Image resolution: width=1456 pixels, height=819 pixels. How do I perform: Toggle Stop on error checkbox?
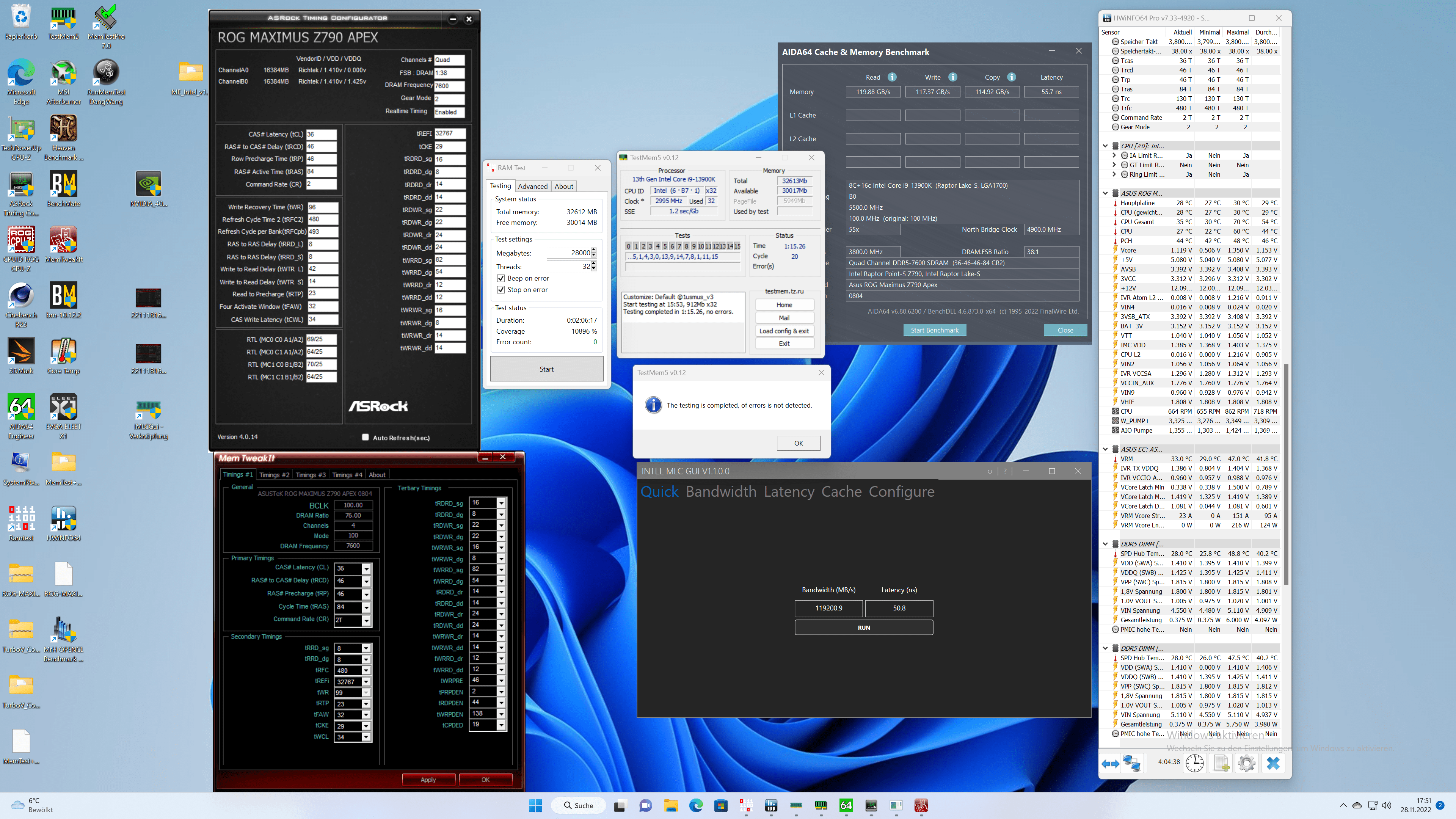click(x=501, y=289)
